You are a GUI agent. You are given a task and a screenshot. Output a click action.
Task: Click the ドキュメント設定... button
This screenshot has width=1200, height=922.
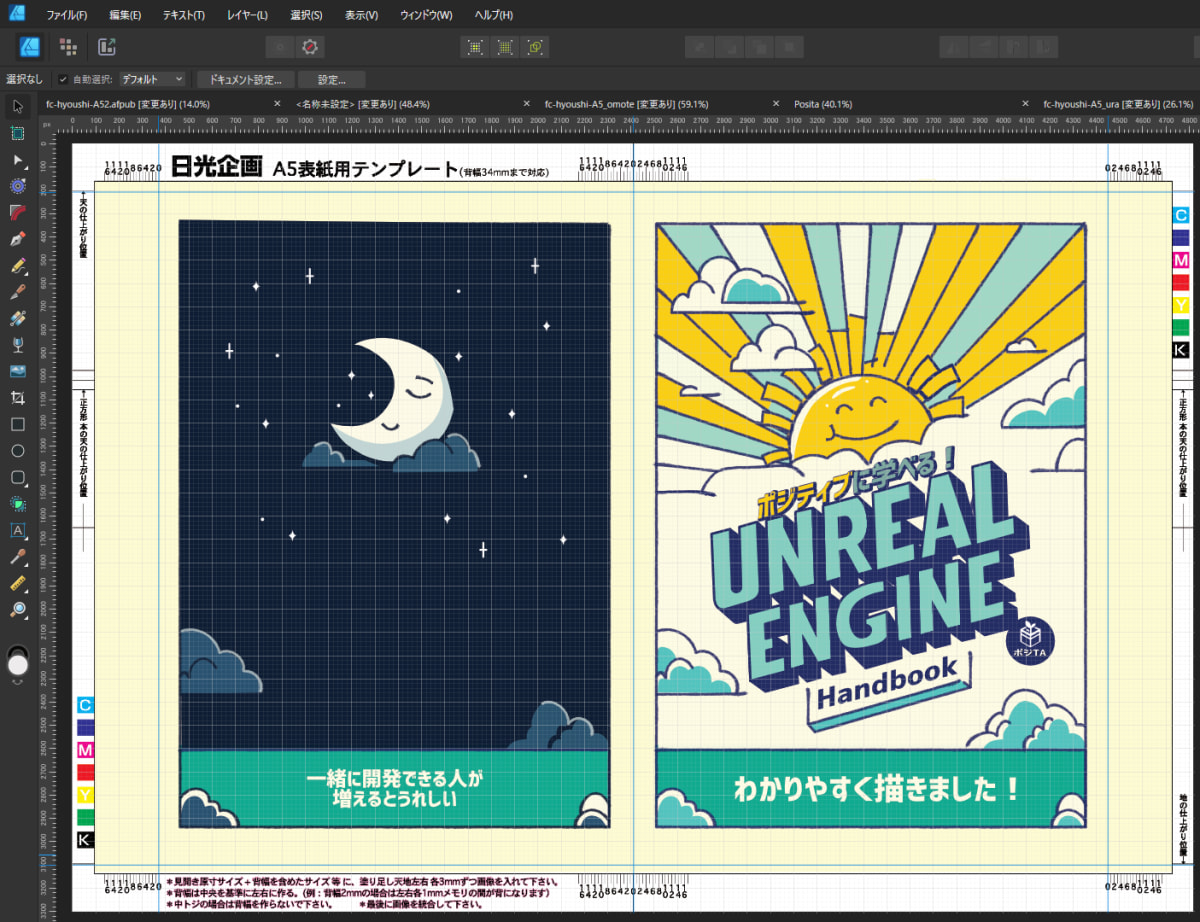[245, 79]
